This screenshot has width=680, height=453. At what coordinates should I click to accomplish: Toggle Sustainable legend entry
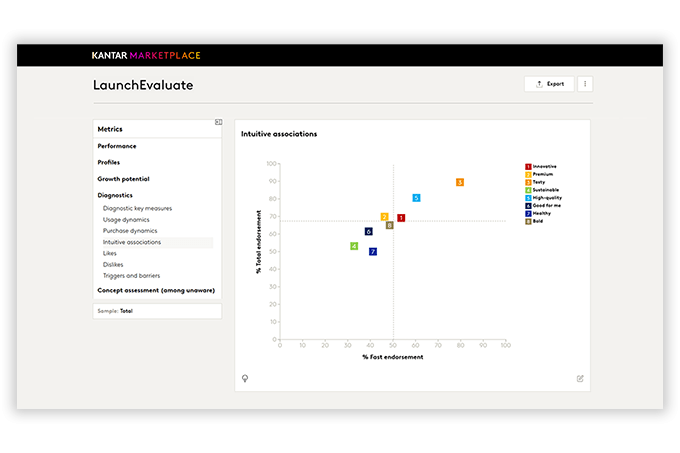click(x=542, y=190)
